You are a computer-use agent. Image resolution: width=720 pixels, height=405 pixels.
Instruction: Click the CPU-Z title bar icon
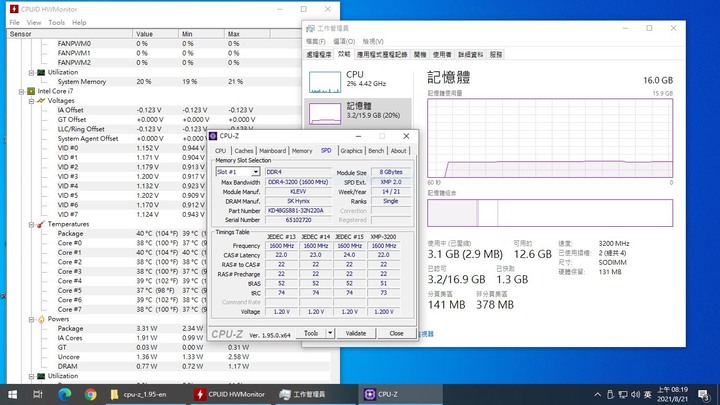click(x=213, y=136)
